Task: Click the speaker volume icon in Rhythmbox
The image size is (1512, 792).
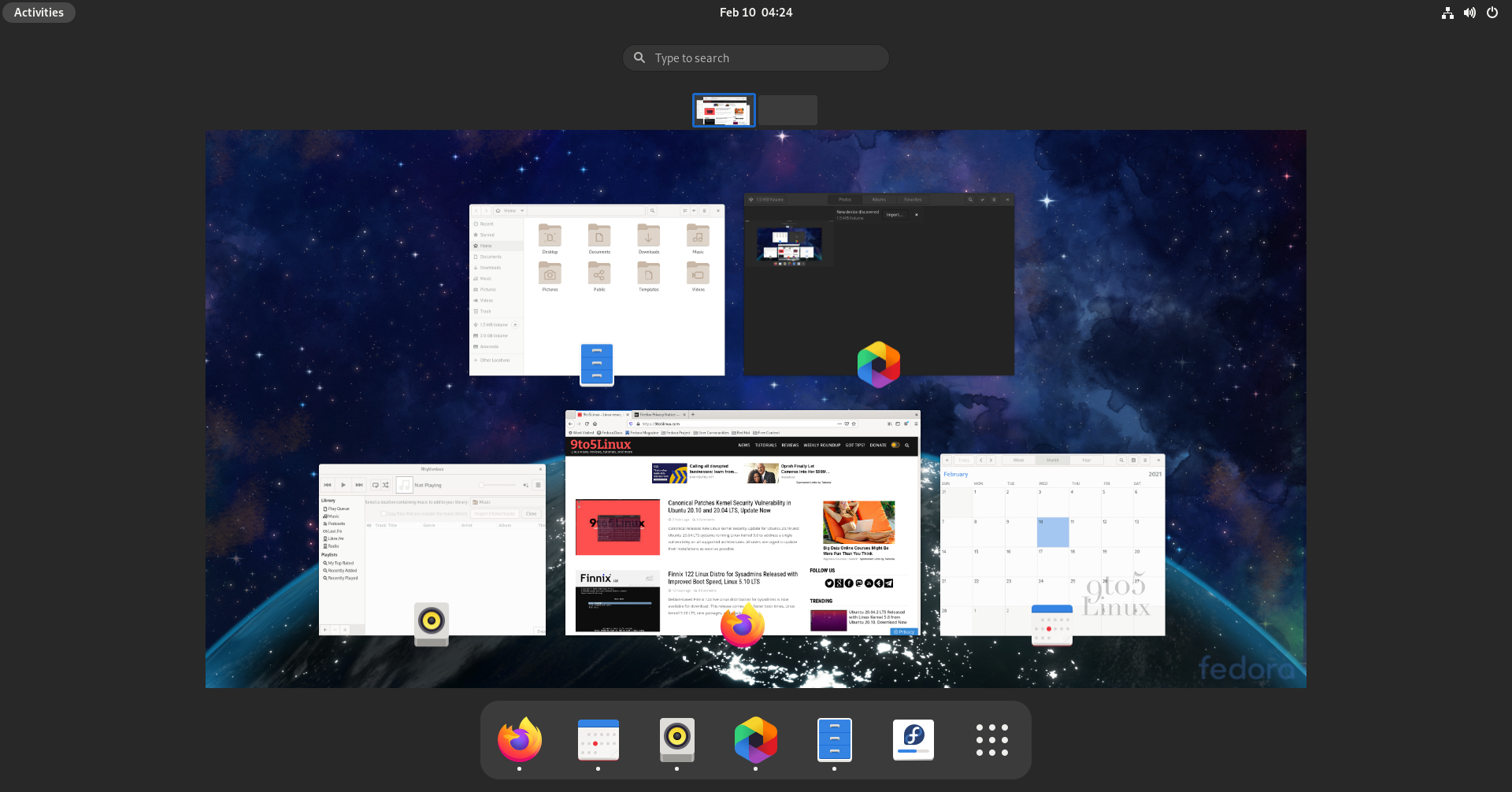Action: (525, 486)
